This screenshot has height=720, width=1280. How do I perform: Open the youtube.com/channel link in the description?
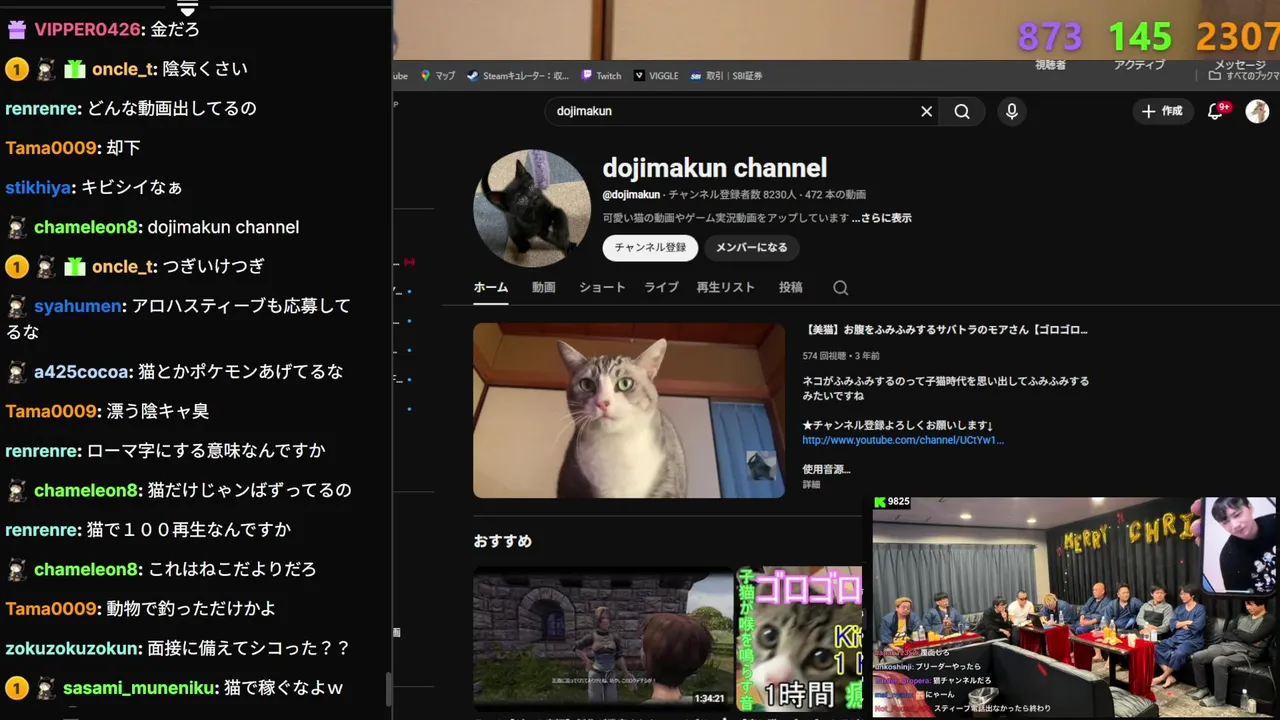(x=903, y=440)
